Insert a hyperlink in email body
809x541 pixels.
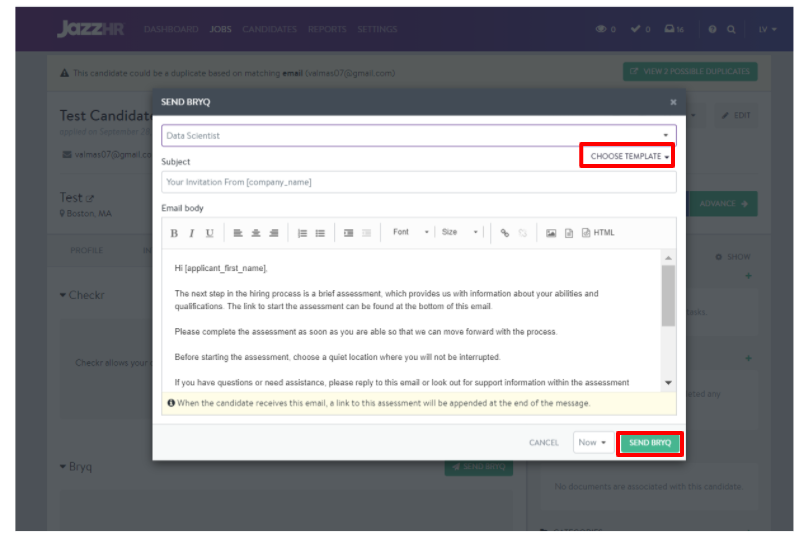[x=504, y=233]
